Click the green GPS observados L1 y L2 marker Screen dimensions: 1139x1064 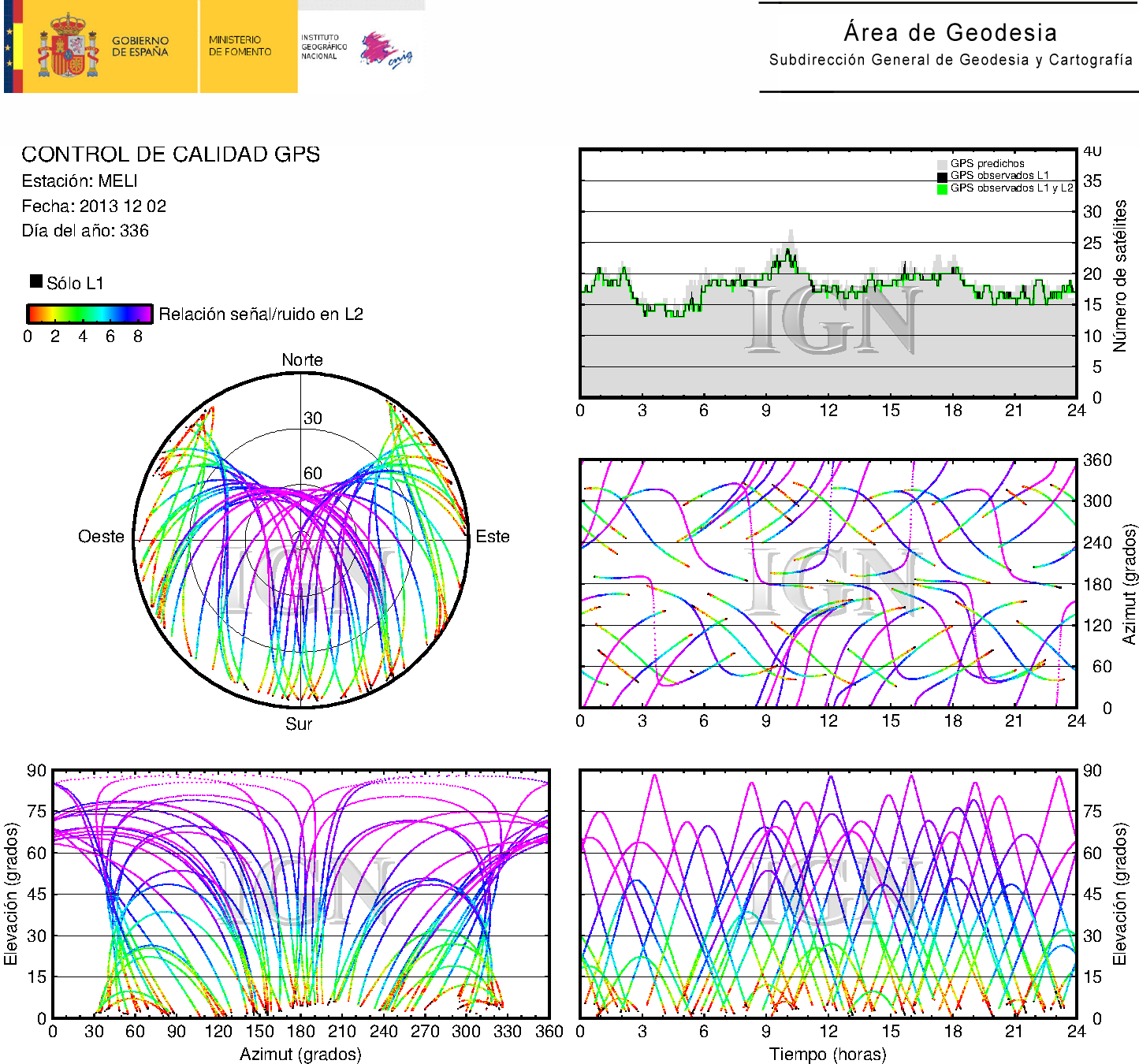pyautogui.click(x=941, y=189)
